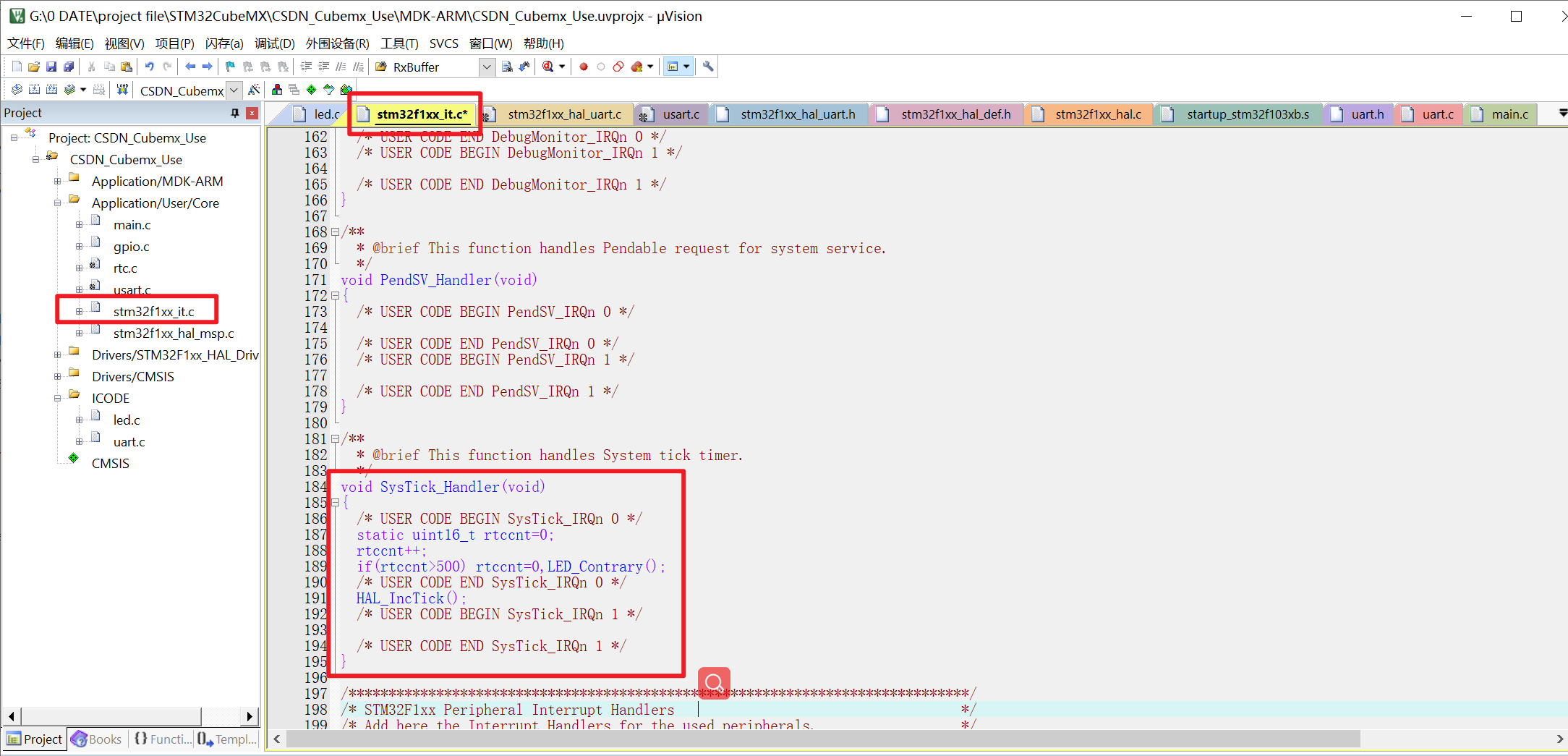1568x756 pixels.
Task: Click the Save All icon
Action: click(69, 67)
